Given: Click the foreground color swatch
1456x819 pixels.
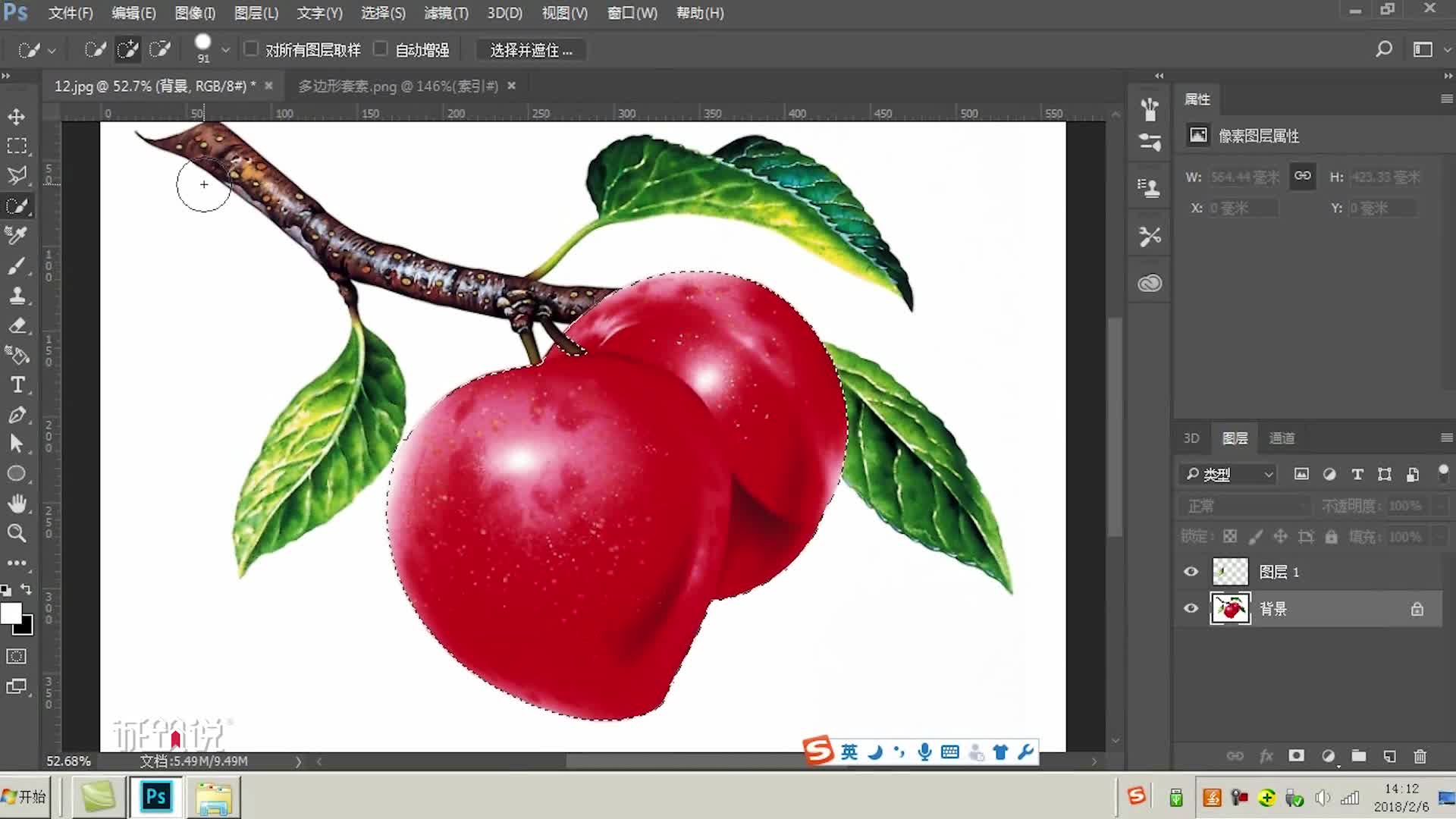Looking at the screenshot, I should coord(11,611).
